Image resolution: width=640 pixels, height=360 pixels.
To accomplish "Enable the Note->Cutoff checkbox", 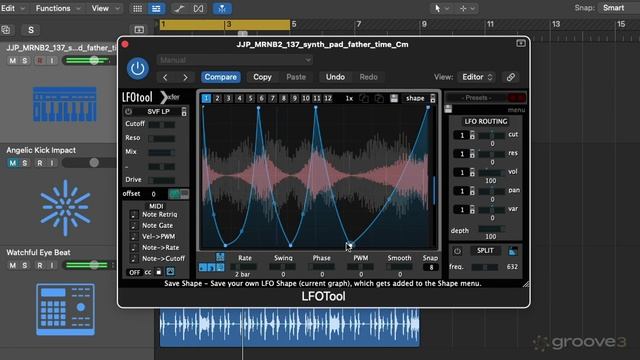I will [x=133, y=259].
